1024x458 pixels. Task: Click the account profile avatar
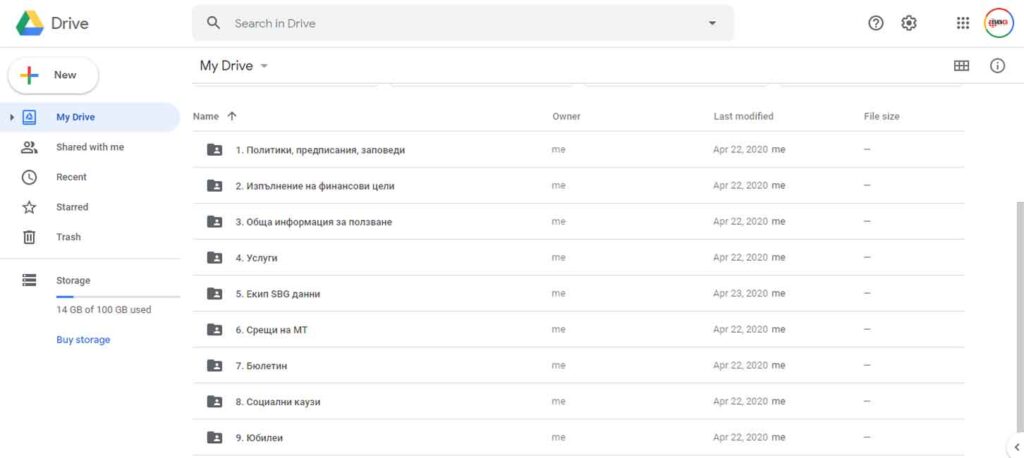coord(999,23)
